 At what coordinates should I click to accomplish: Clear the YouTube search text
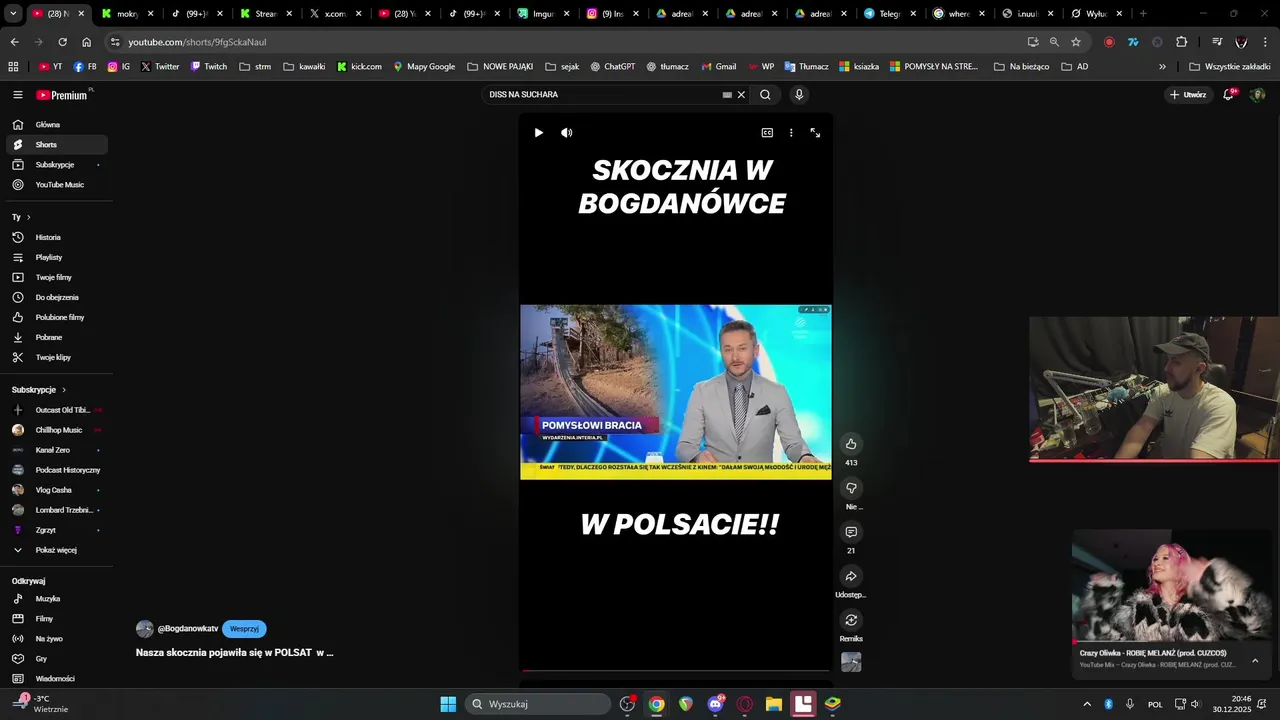pyautogui.click(x=741, y=95)
